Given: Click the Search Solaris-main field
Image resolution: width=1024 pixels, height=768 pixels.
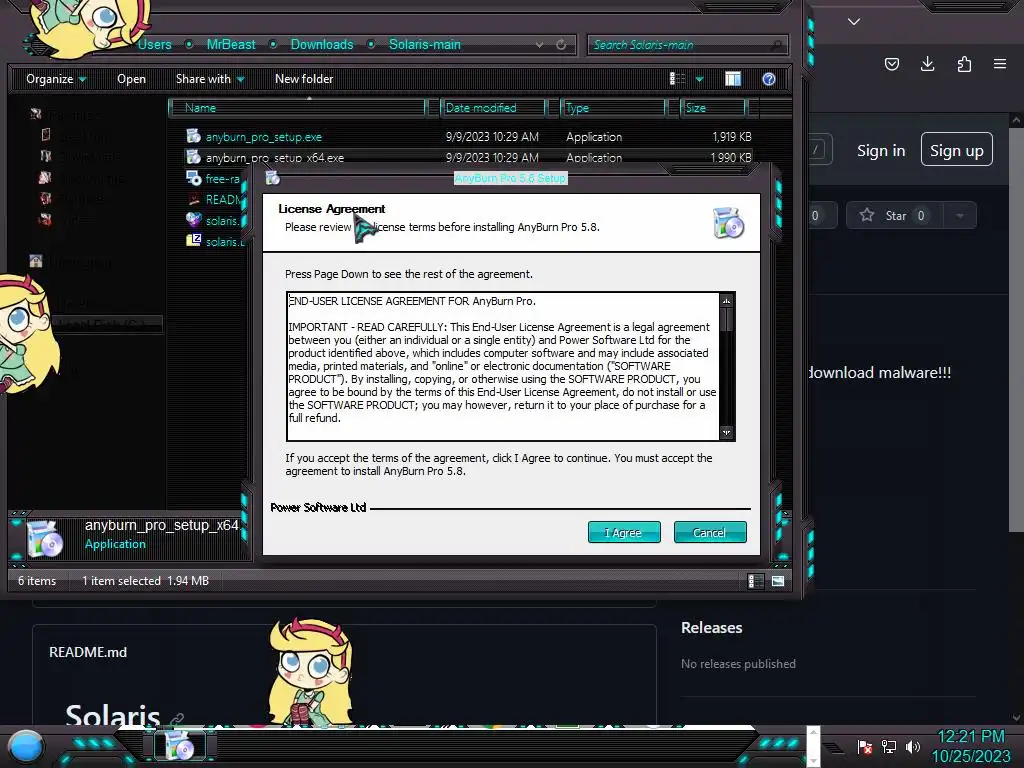Looking at the screenshot, I should click(687, 45).
